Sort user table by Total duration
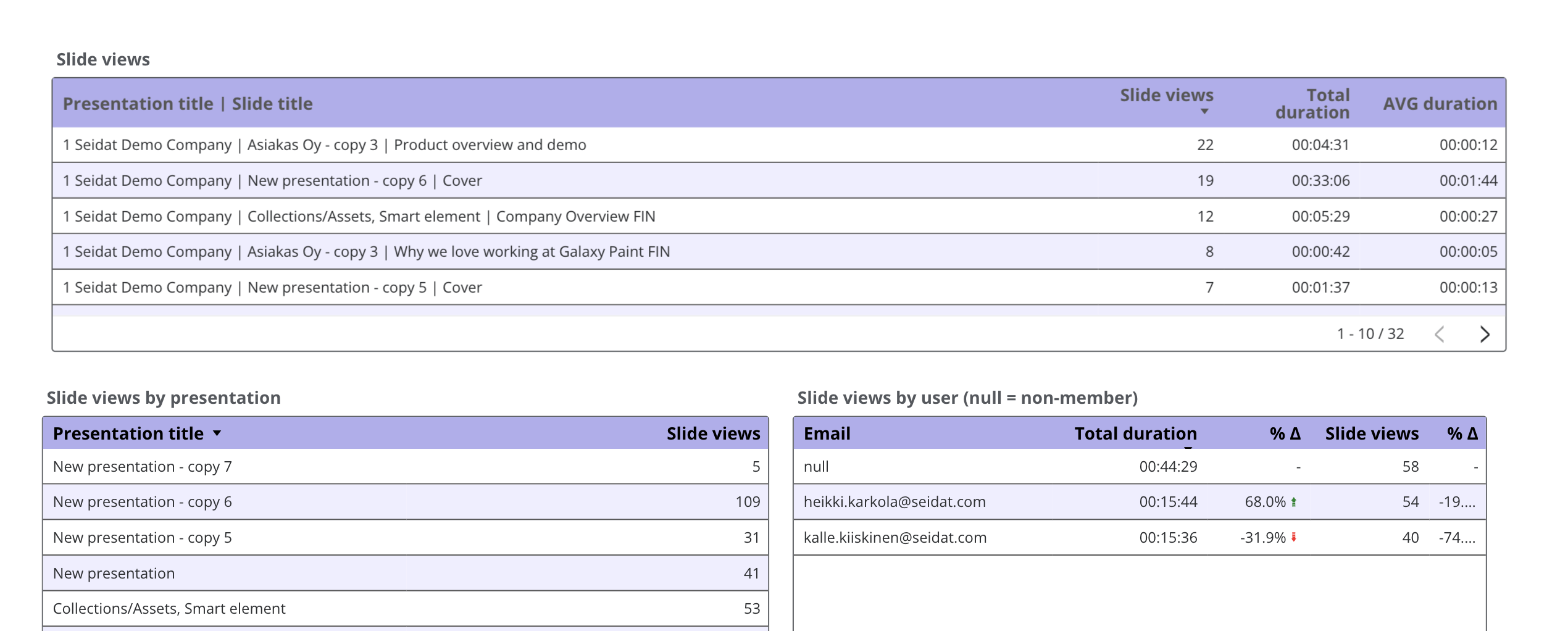The height and width of the screenshot is (631, 1568). [x=1135, y=433]
